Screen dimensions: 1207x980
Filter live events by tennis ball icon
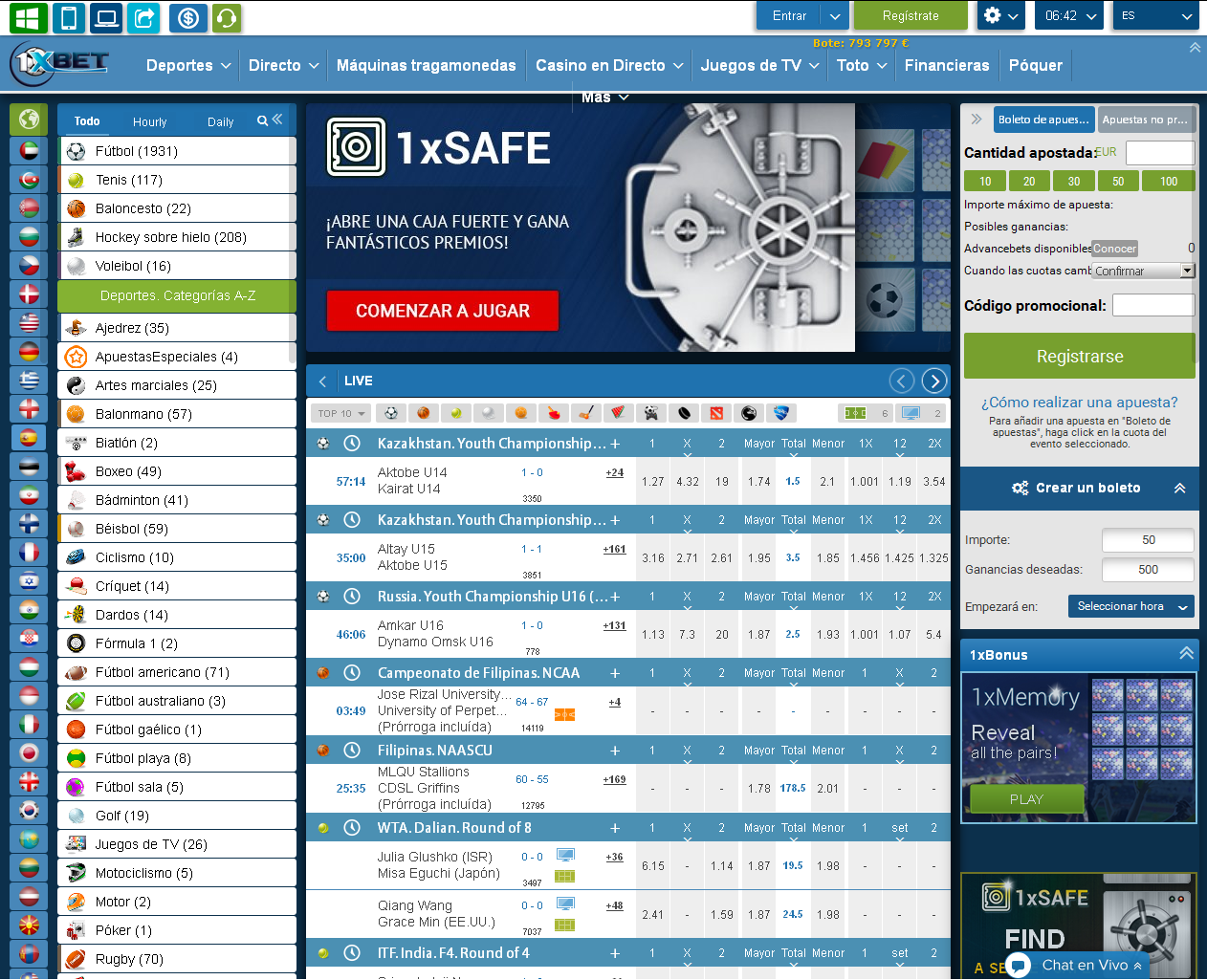[456, 413]
